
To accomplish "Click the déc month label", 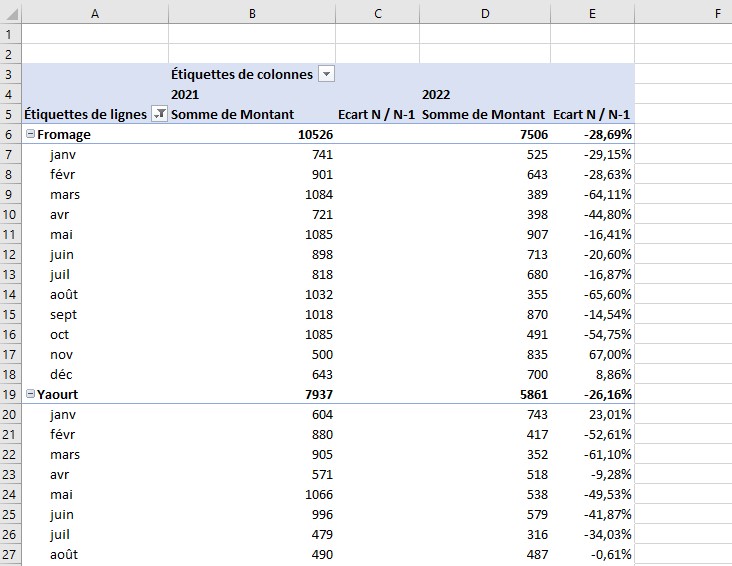I will click(61, 375).
